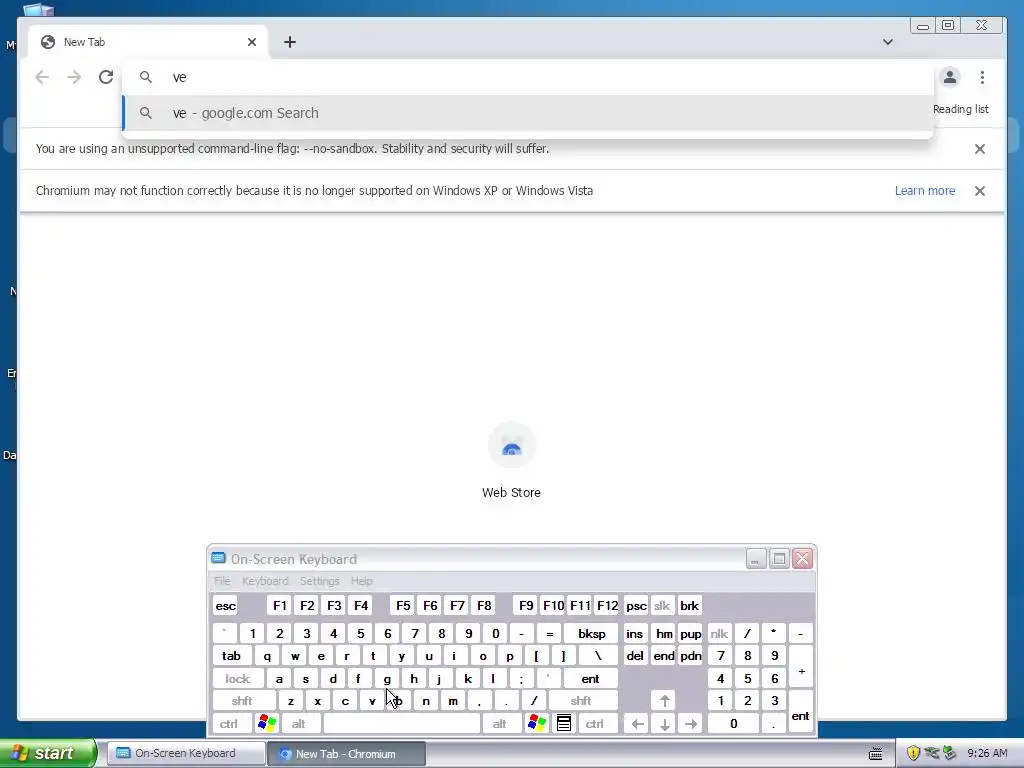This screenshot has height=768, width=1024.
Task: Click the del key
Action: coord(635,656)
